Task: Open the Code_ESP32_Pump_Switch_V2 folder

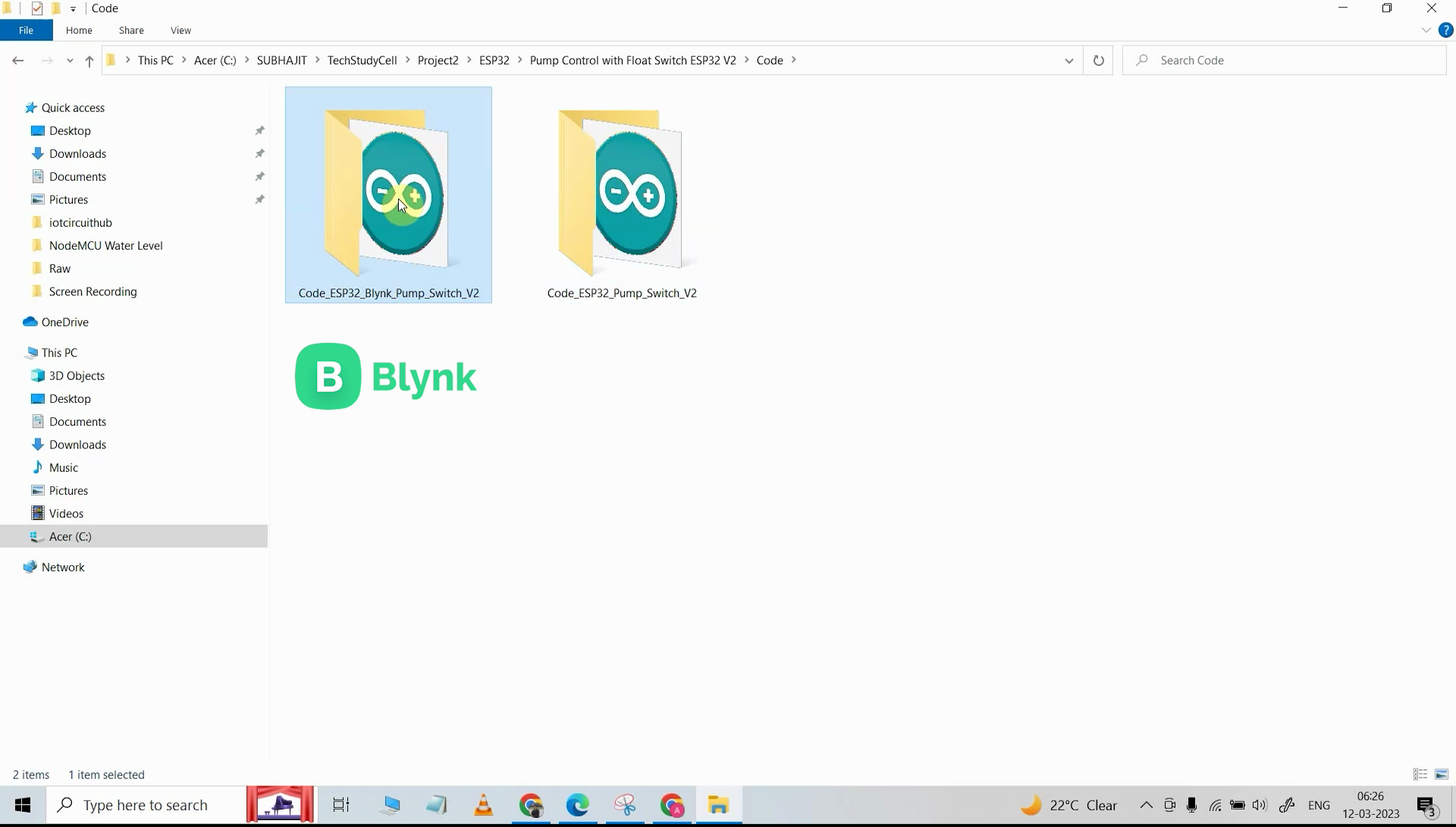Action: point(621,193)
